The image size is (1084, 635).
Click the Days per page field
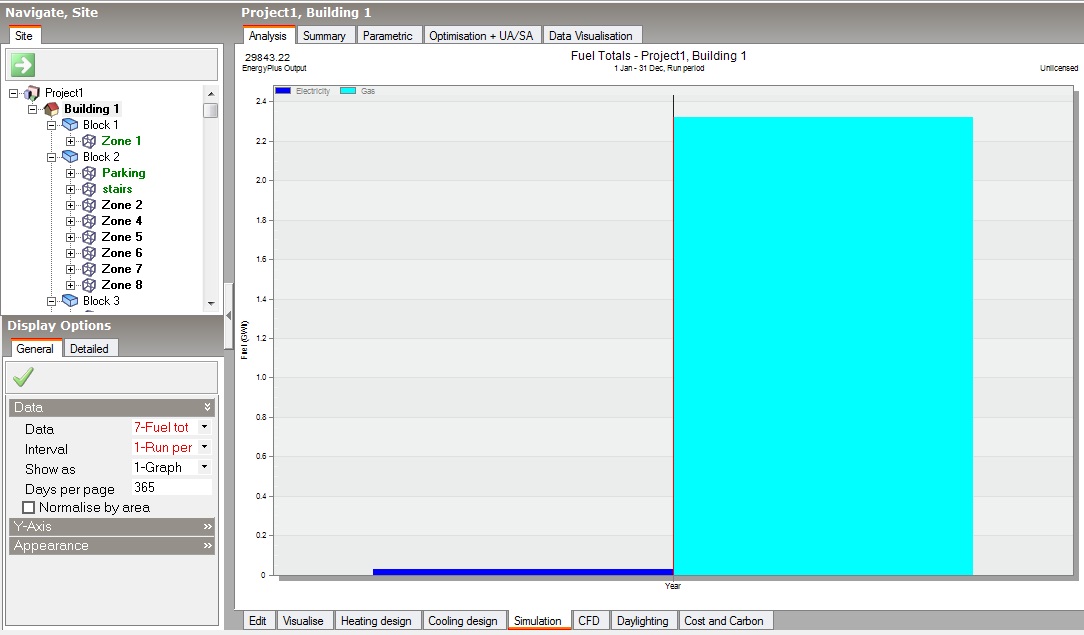pos(171,487)
